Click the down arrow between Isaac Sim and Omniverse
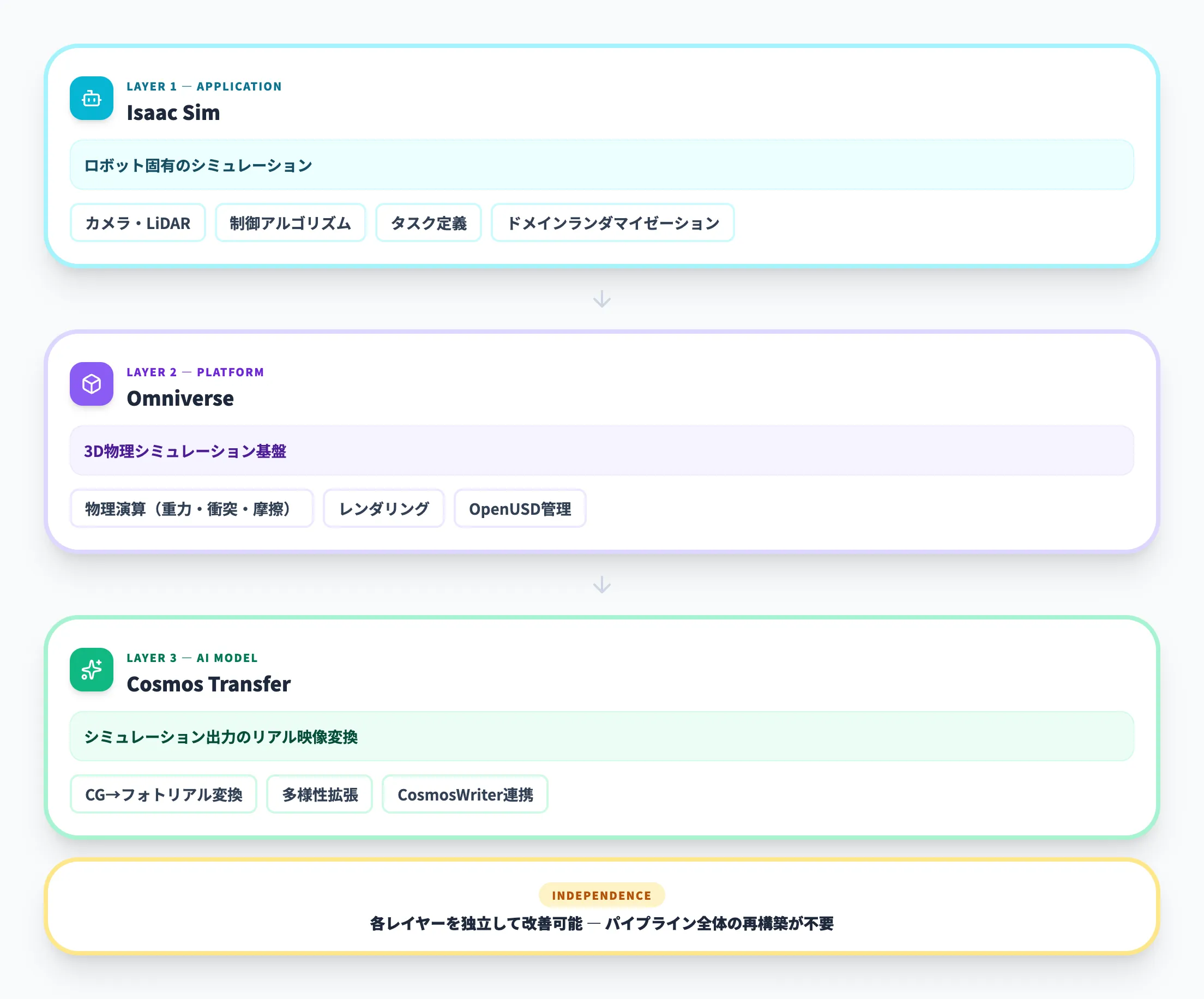 (x=601, y=298)
